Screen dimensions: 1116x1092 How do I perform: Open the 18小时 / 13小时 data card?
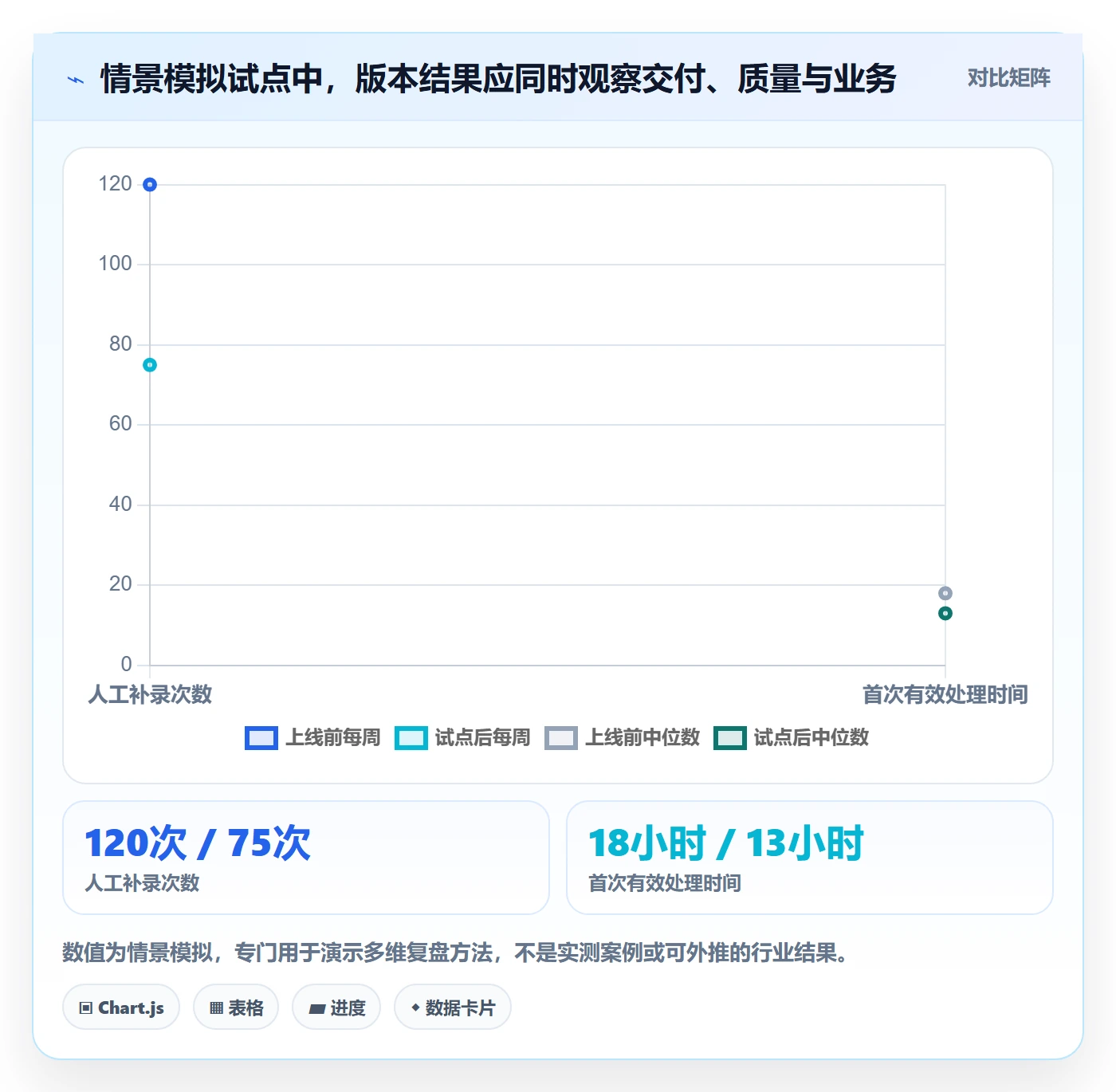[x=810, y=858]
